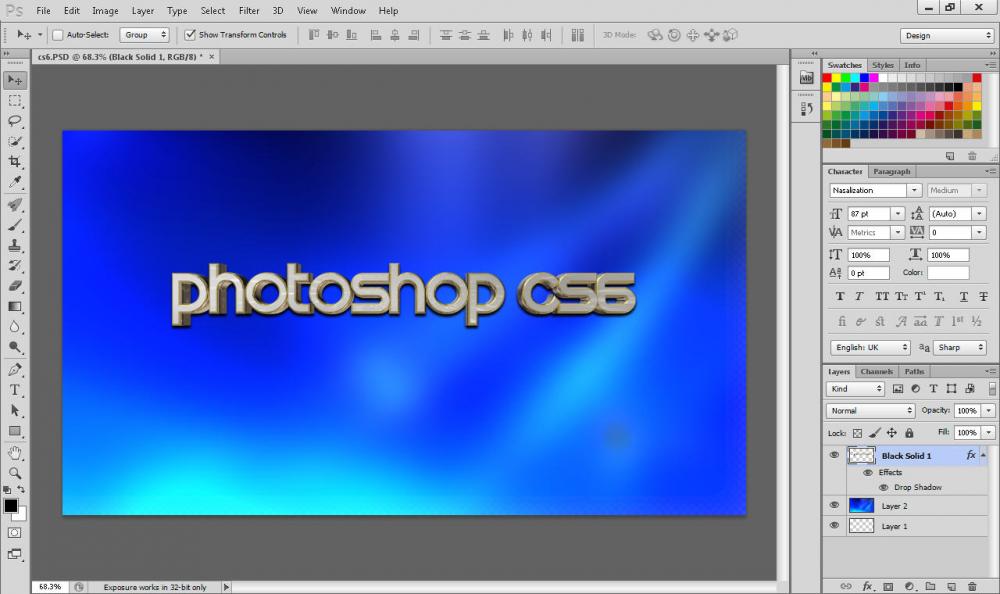Open the Character text Color swatch
Viewport: 1000px width, 594px height.
pos(948,272)
